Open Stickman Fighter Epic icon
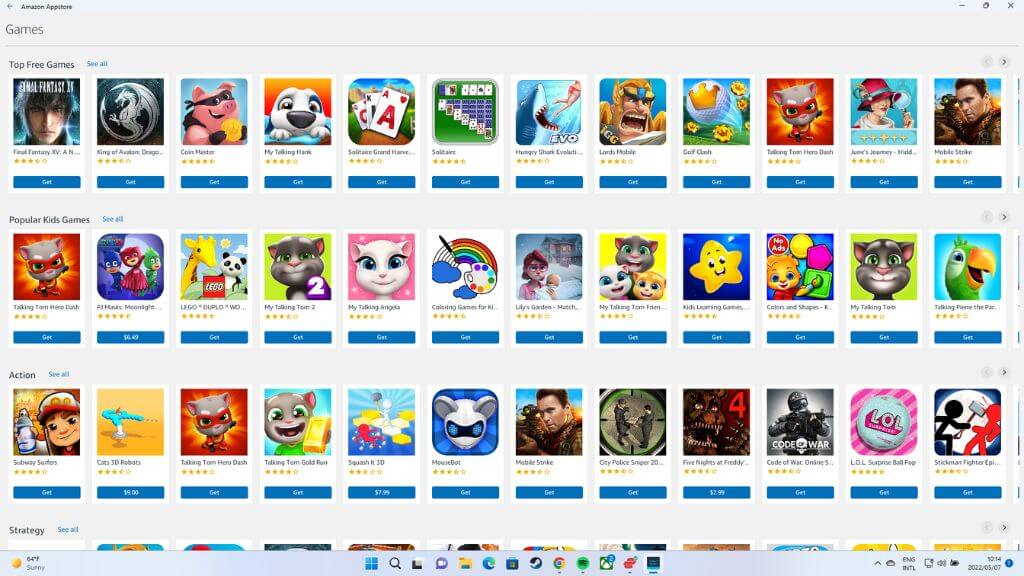This screenshot has height=576, width=1024. 967,423
